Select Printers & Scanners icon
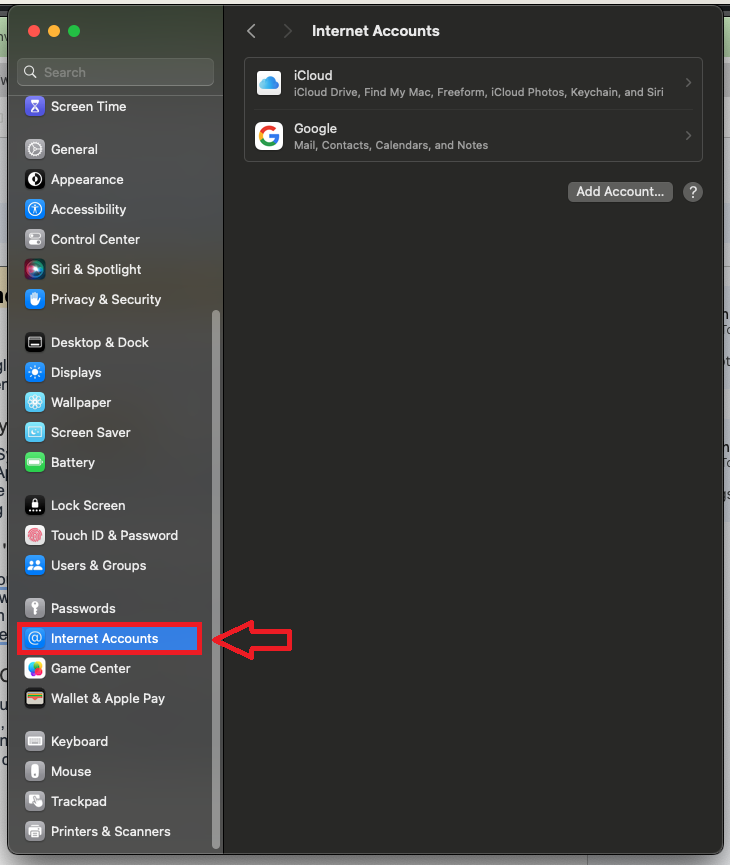This screenshot has height=865, width=730. [35, 831]
